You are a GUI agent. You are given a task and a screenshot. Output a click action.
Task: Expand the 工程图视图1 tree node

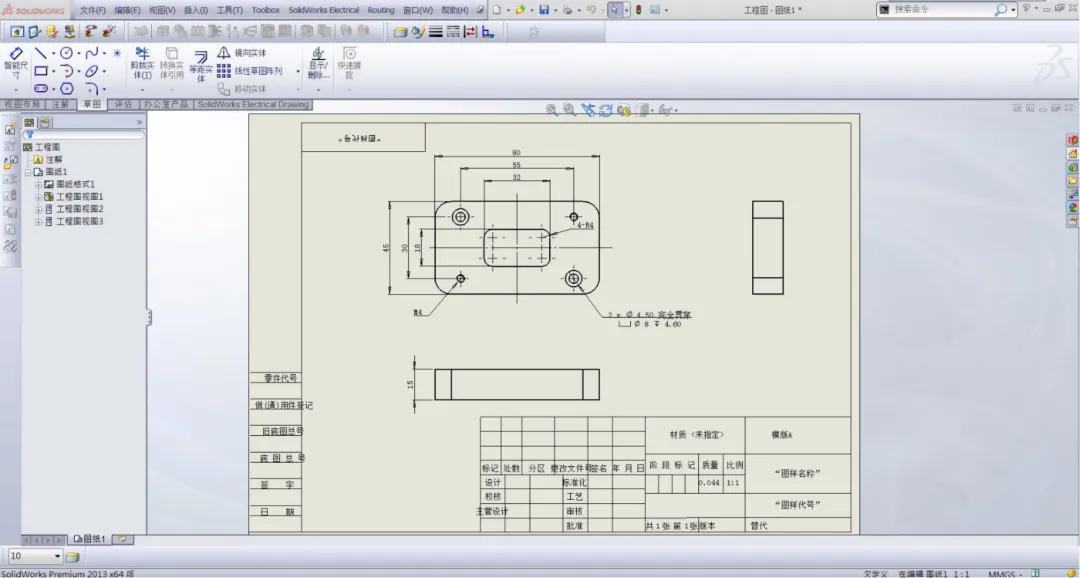pos(39,197)
